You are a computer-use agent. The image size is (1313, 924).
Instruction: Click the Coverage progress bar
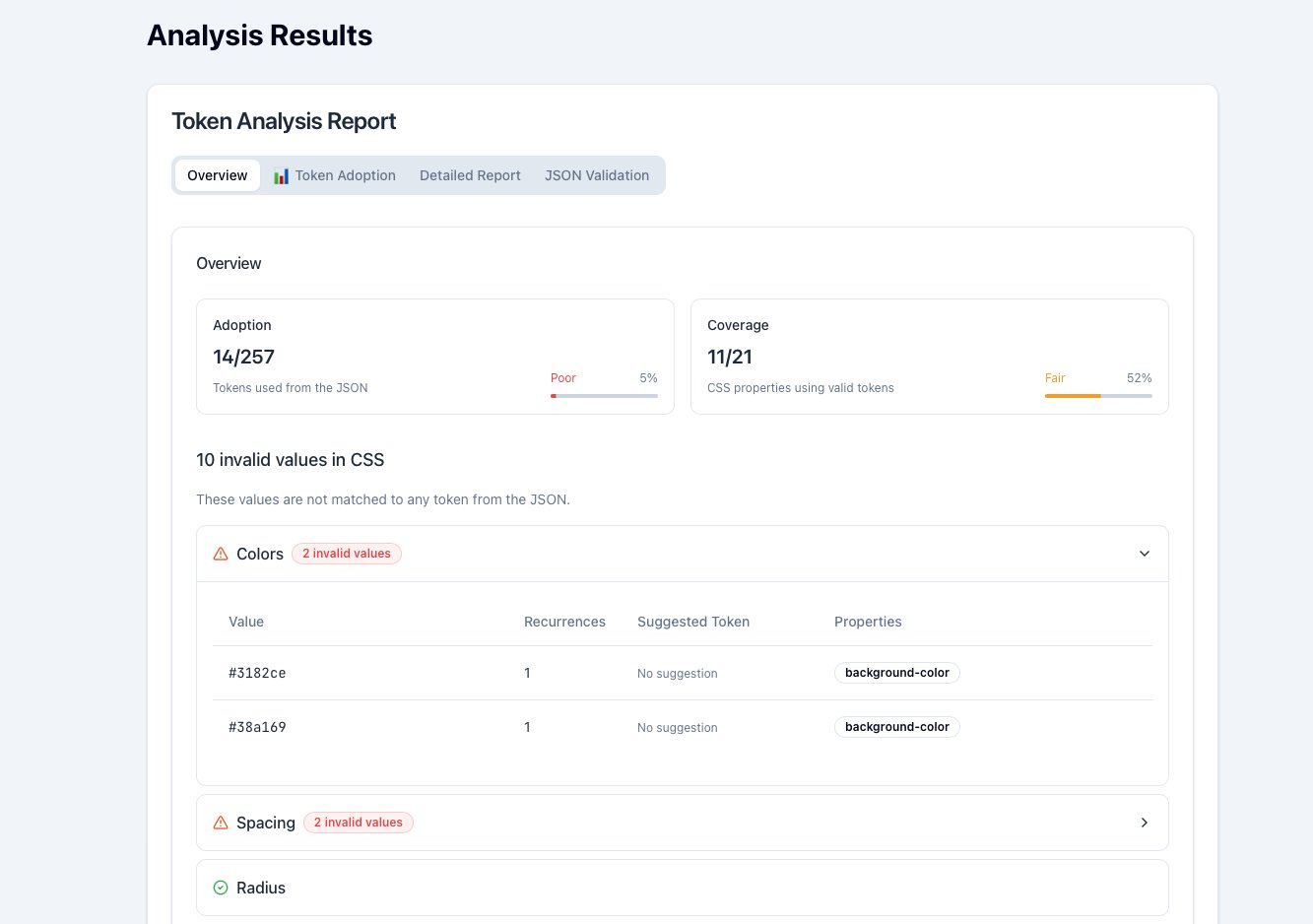pyautogui.click(x=1098, y=396)
